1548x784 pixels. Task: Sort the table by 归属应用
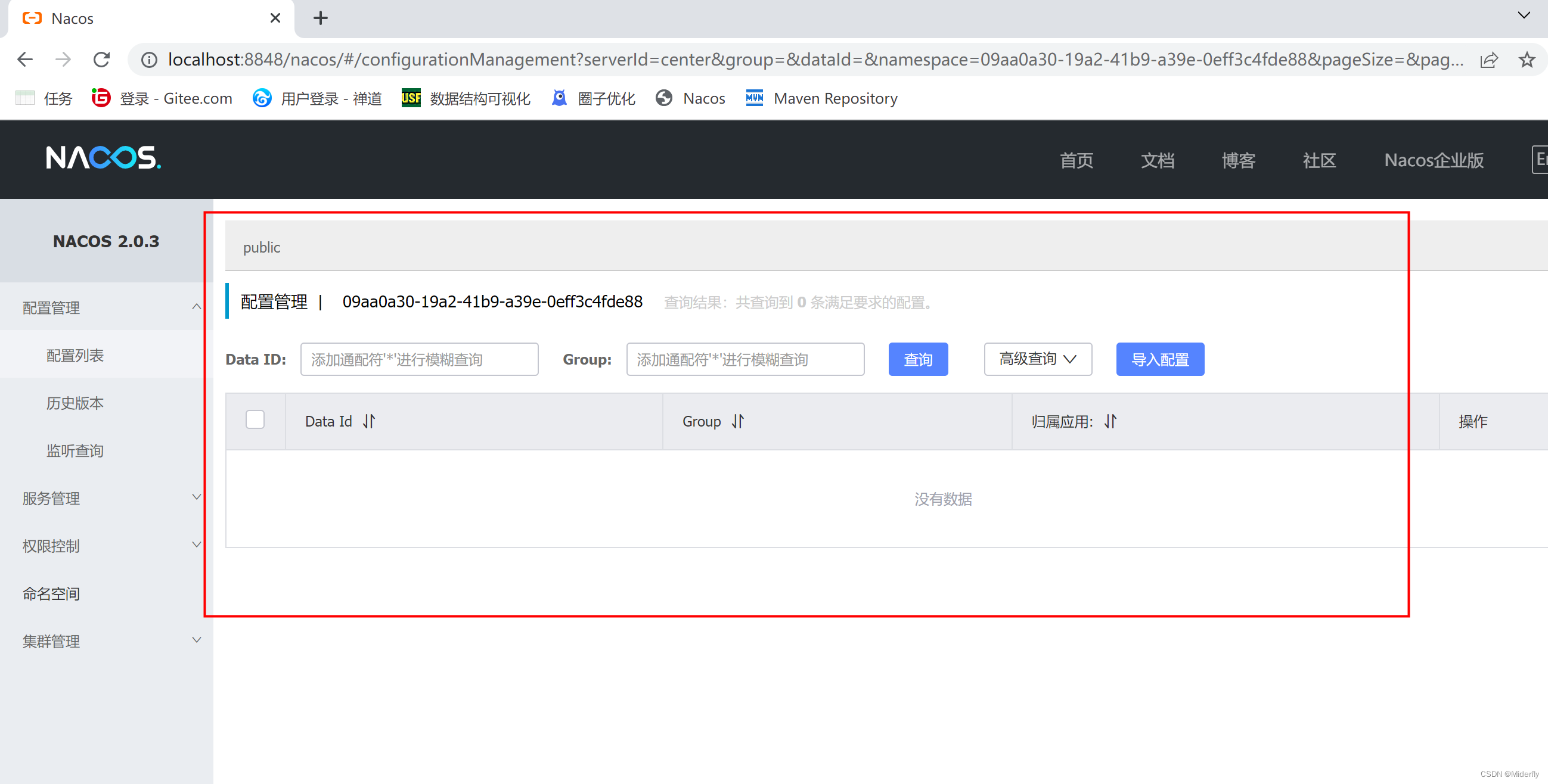pos(1110,421)
